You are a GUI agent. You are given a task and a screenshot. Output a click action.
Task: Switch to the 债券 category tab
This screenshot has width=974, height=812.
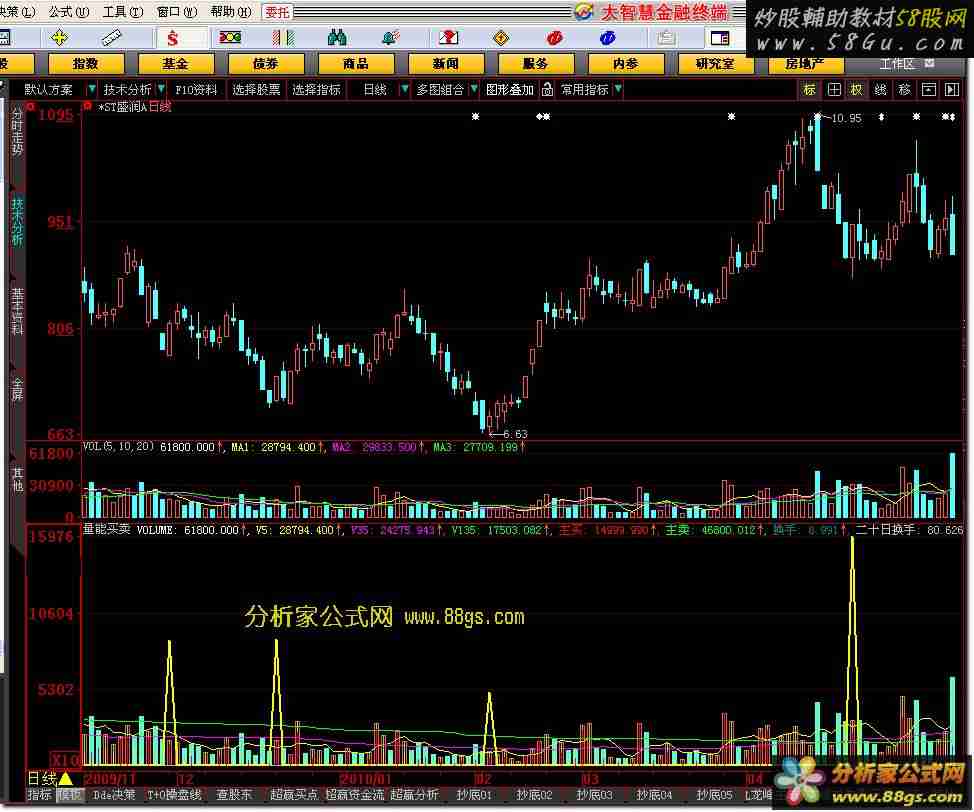pyautogui.click(x=266, y=63)
